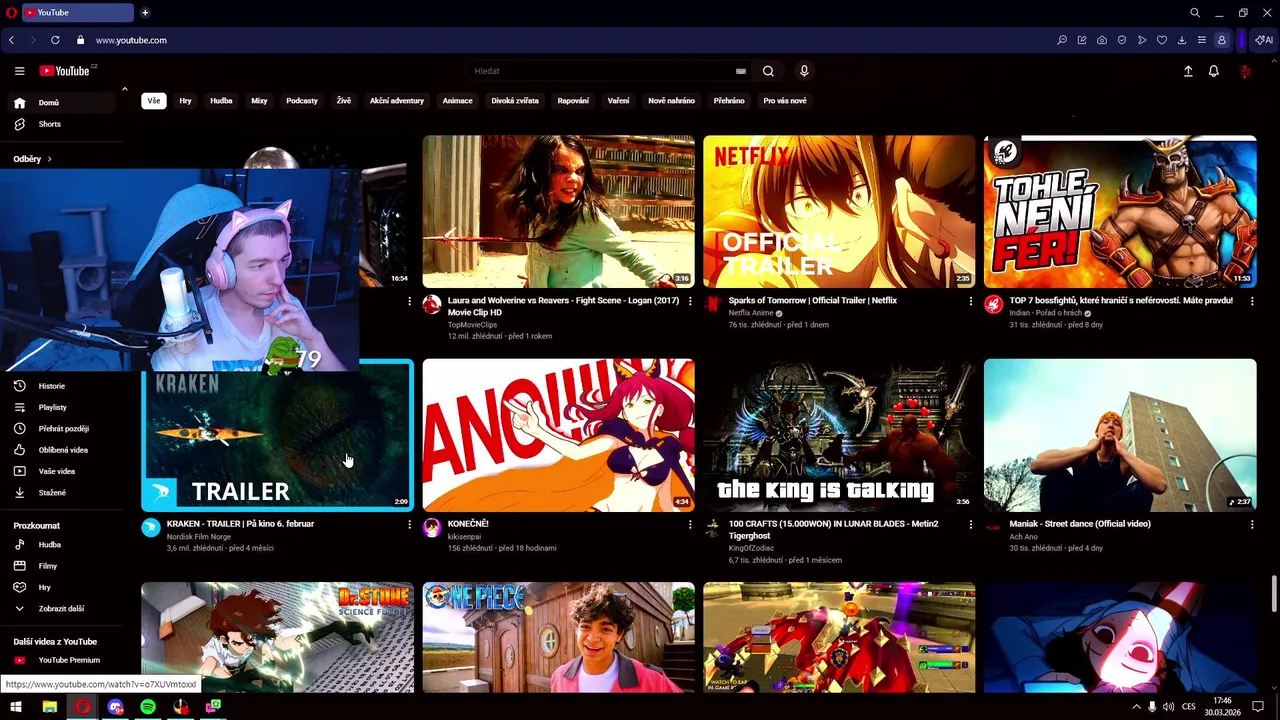This screenshot has width=1280, height=720.
Task: Open options menu for 100 CRAFTS video
Action: pyautogui.click(x=970, y=524)
